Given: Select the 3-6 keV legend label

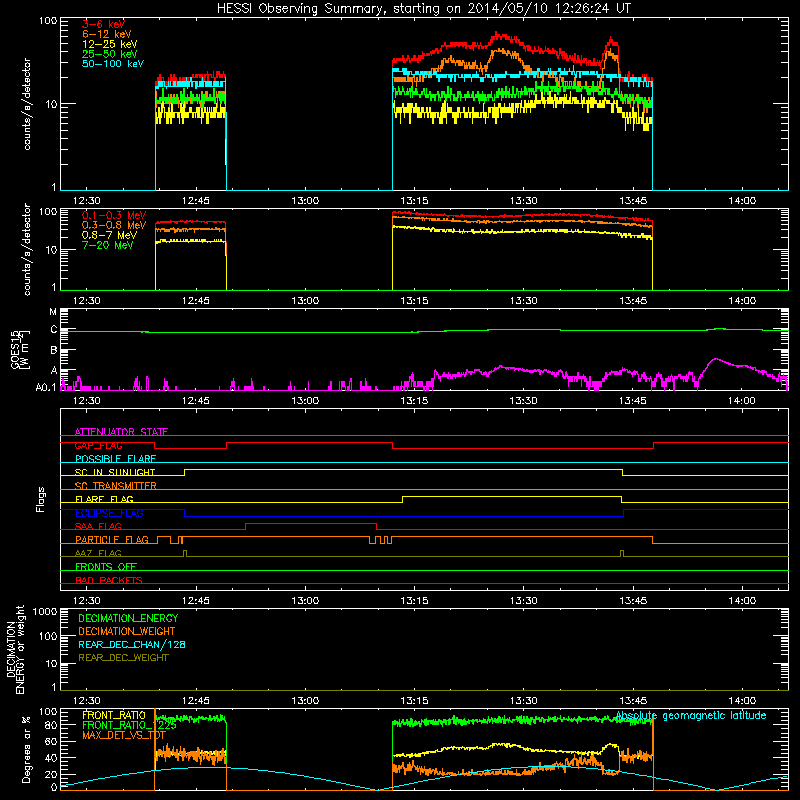Looking at the screenshot, I should [104, 24].
